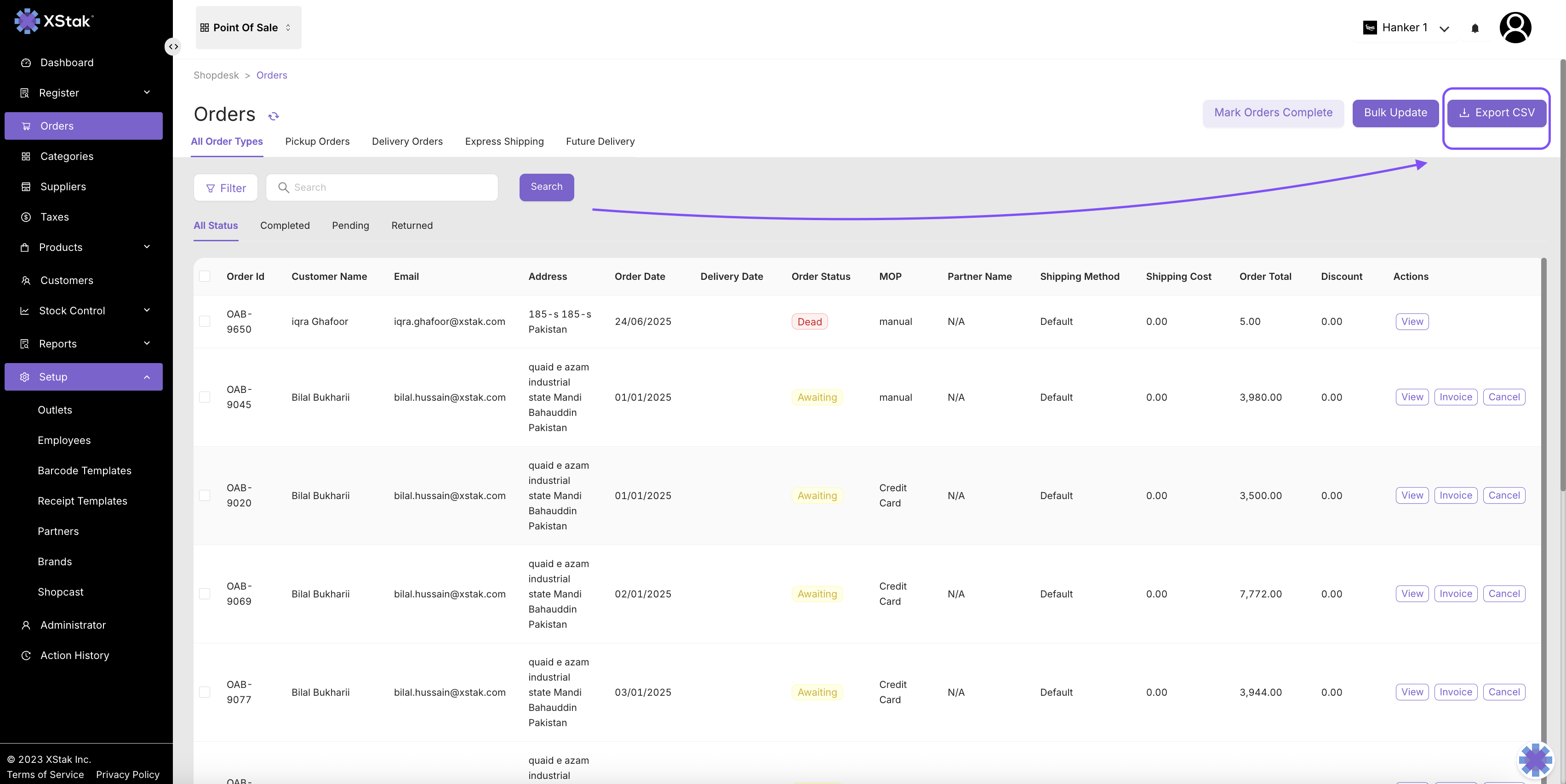This screenshot has width=1566, height=784.
Task: Click the user profile avatar icon
Action: [x=1515, y=28]
